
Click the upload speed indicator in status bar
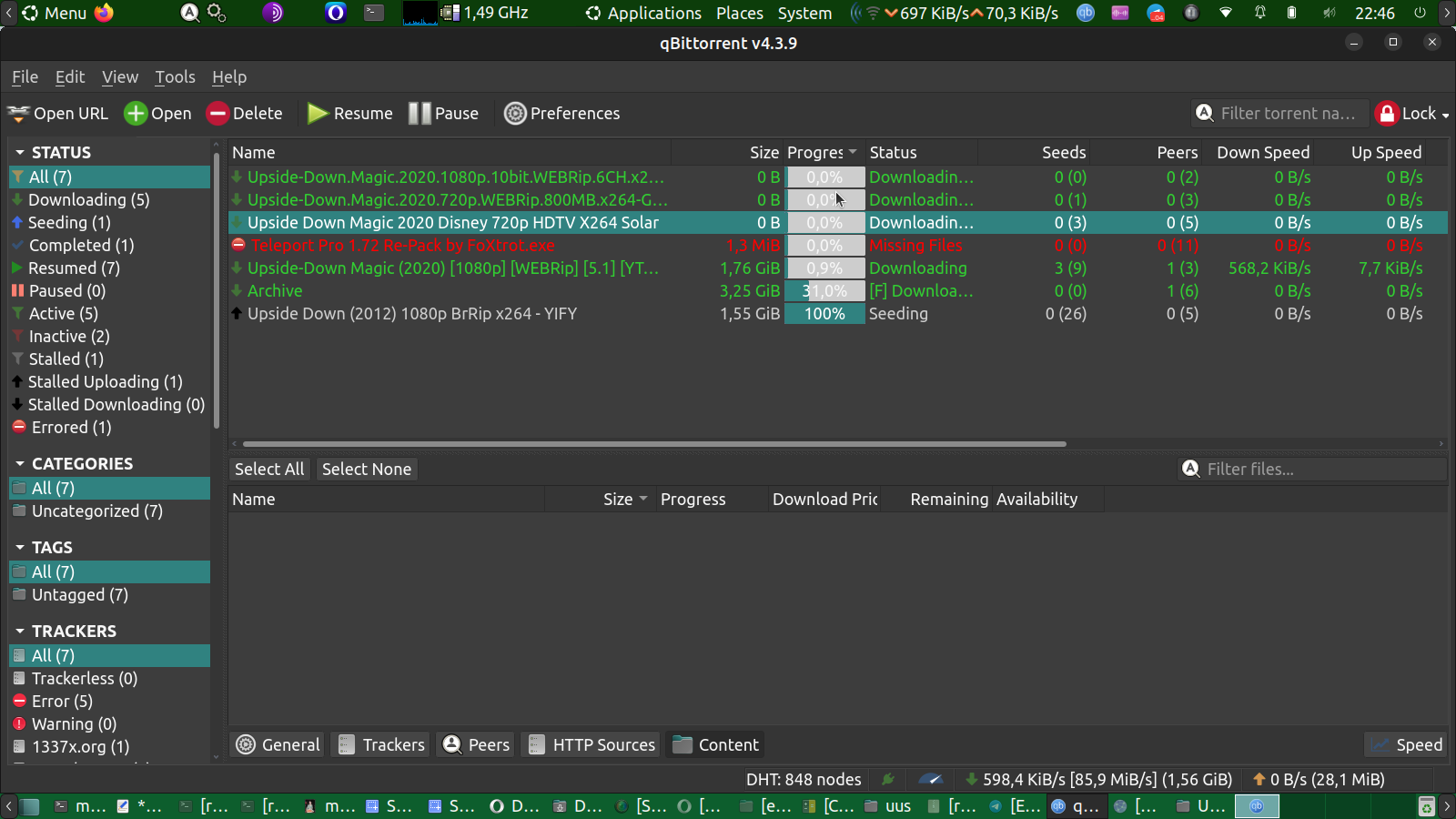click(1319, 780)
